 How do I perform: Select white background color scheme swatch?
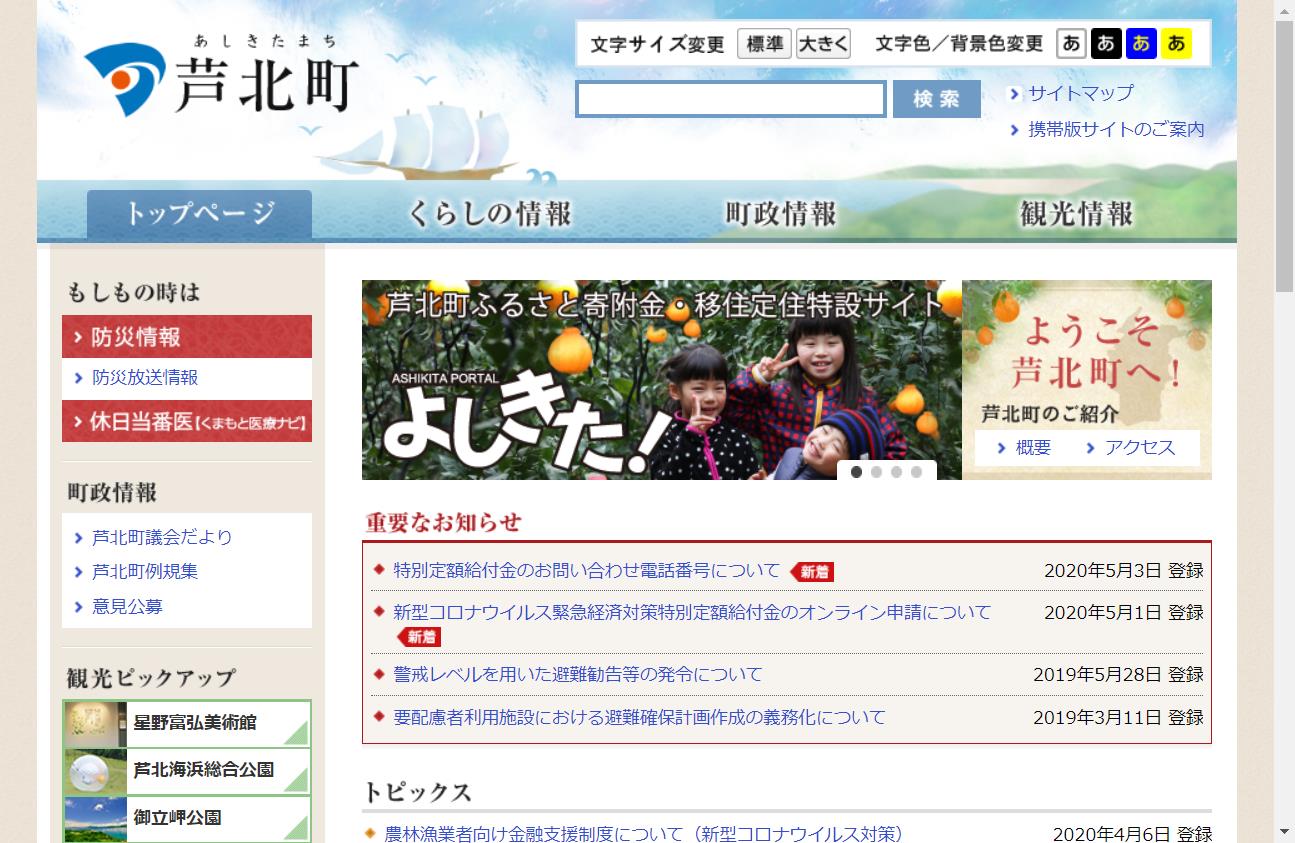[1071, 44]
